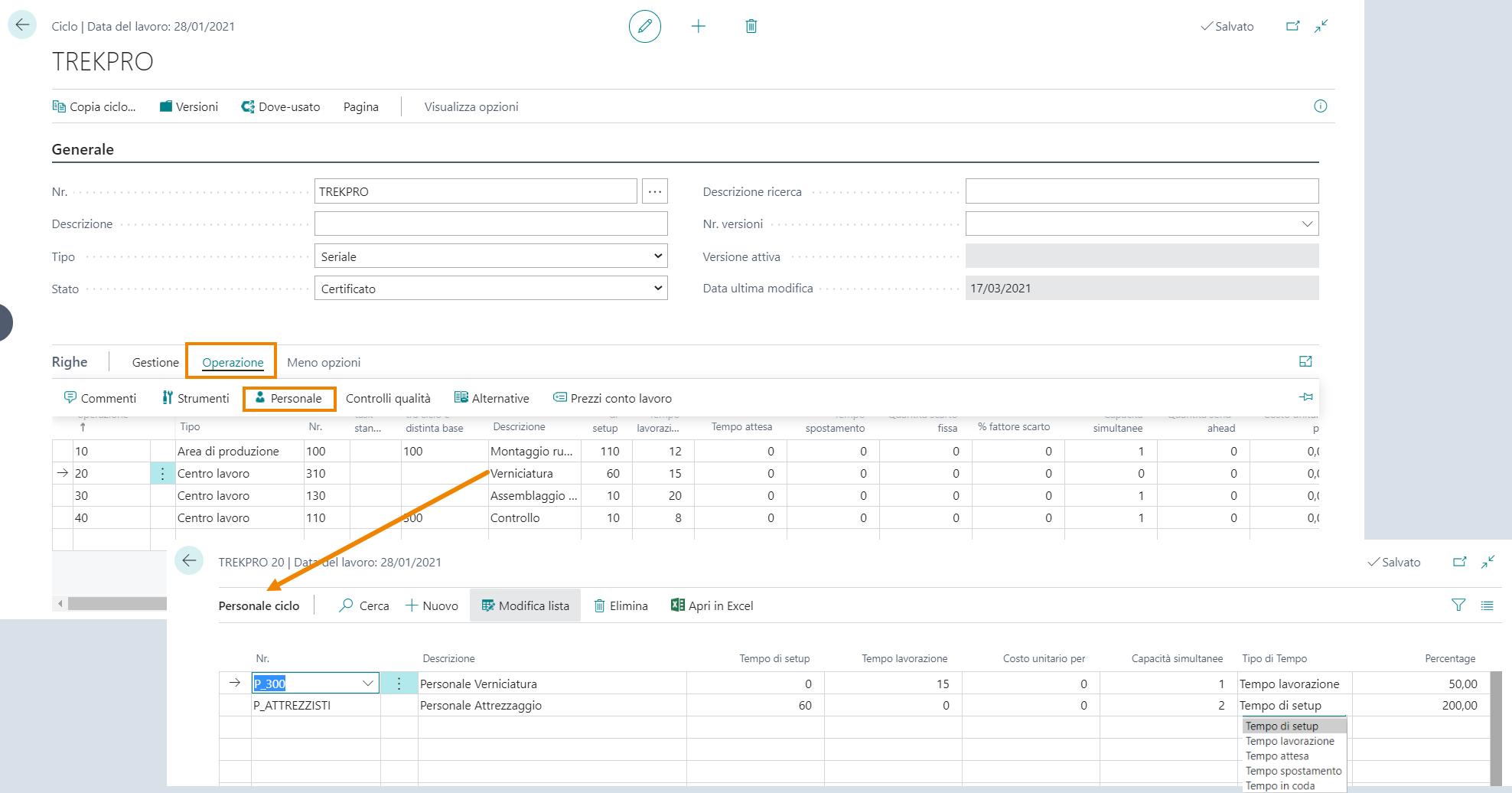Click the information icon in the action bar
Viewport: 1512px width, 793px height.
click(x=1320, y=106)
